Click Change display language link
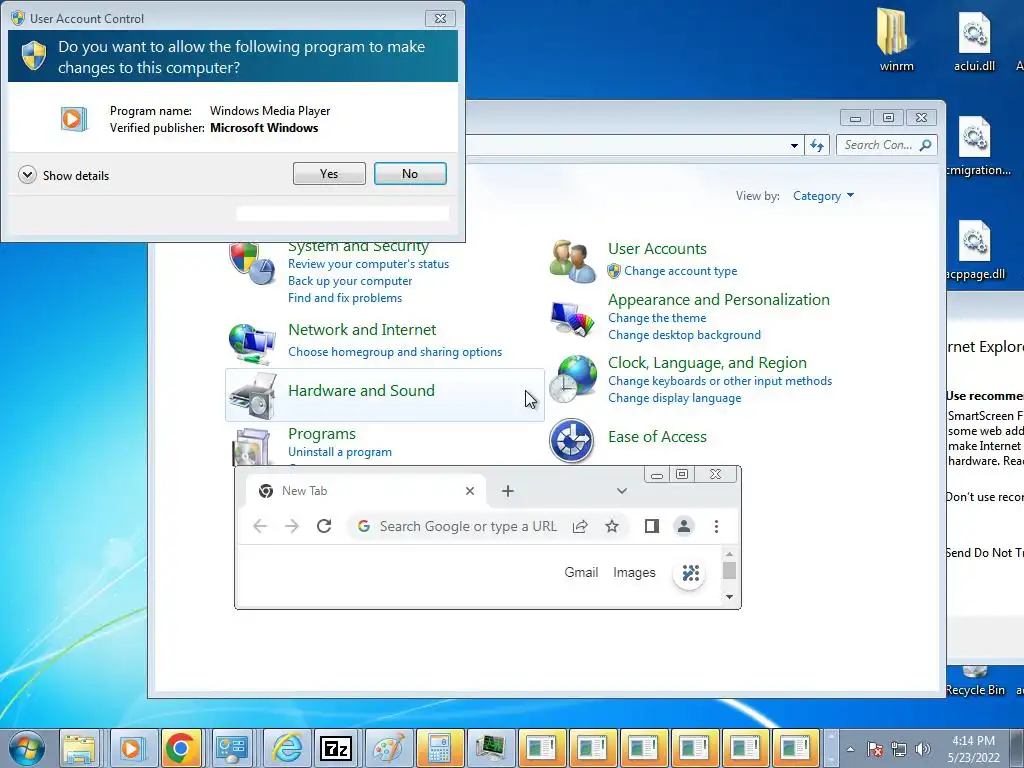Screen dimensions: 1024x768 tap(675, 398)
